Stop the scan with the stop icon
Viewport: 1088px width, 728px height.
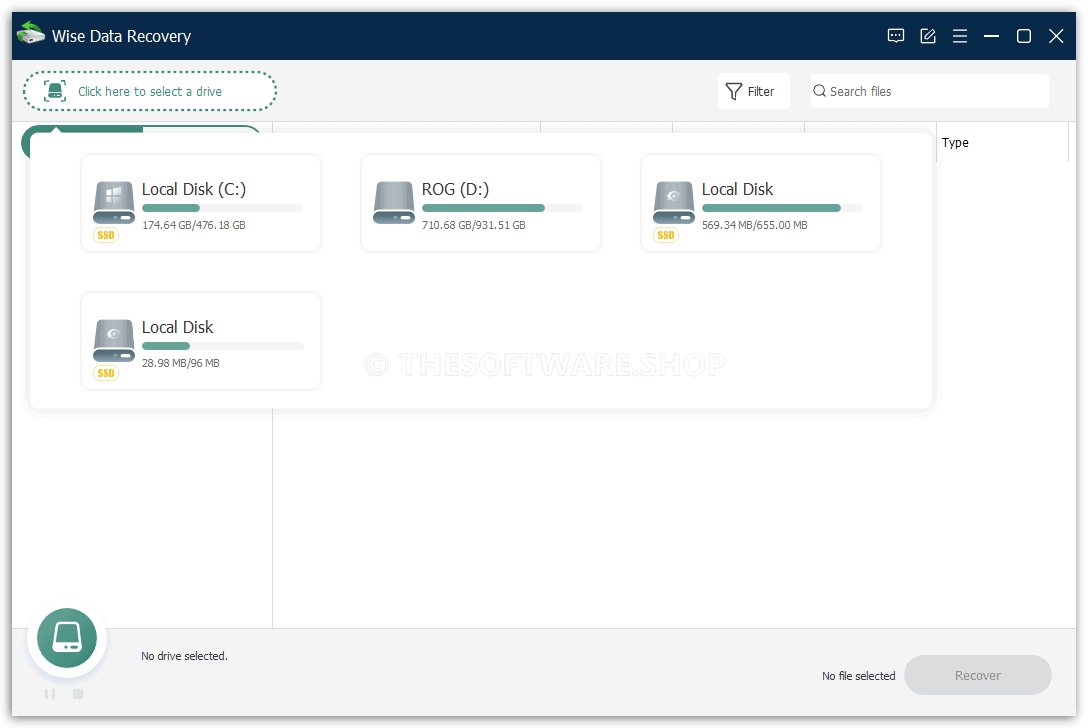[78, 694]
